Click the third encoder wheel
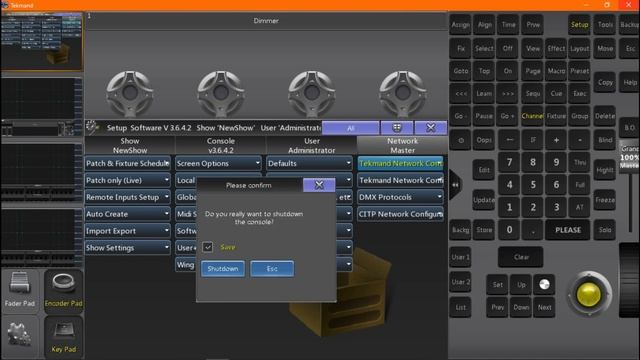 click(x=311, y=93)
